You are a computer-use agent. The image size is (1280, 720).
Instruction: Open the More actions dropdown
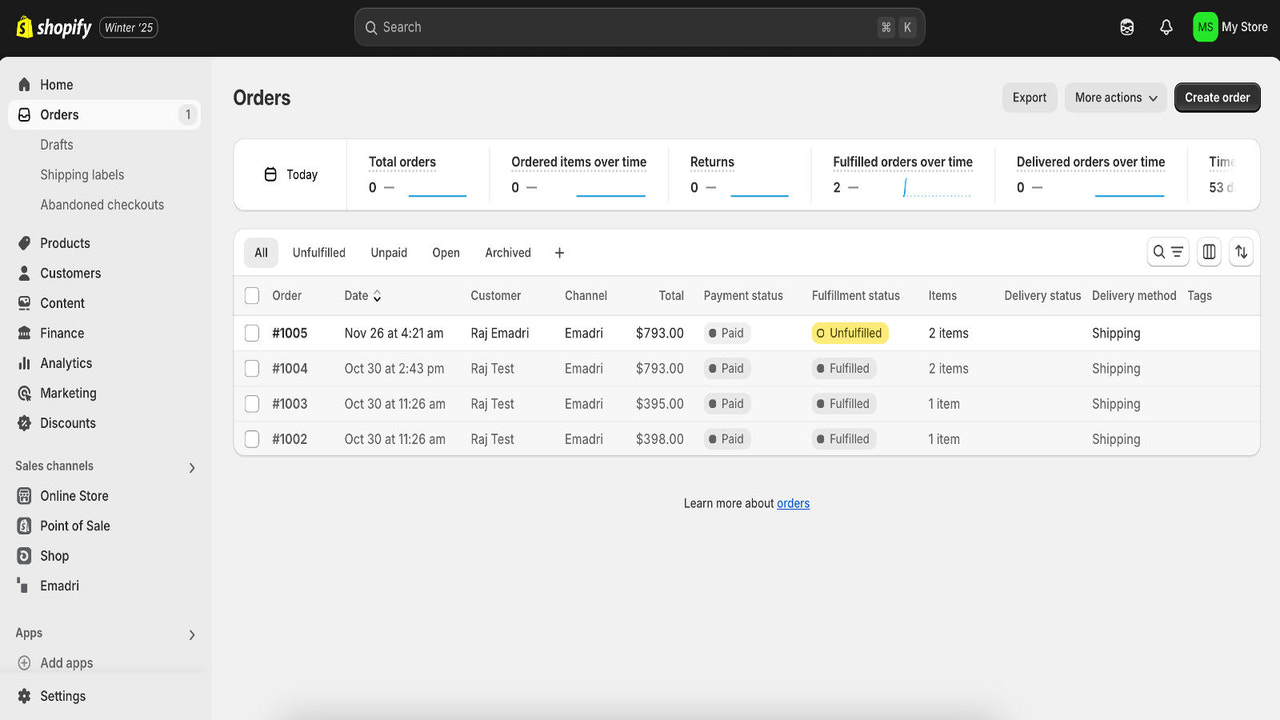tap(1115, 97)
